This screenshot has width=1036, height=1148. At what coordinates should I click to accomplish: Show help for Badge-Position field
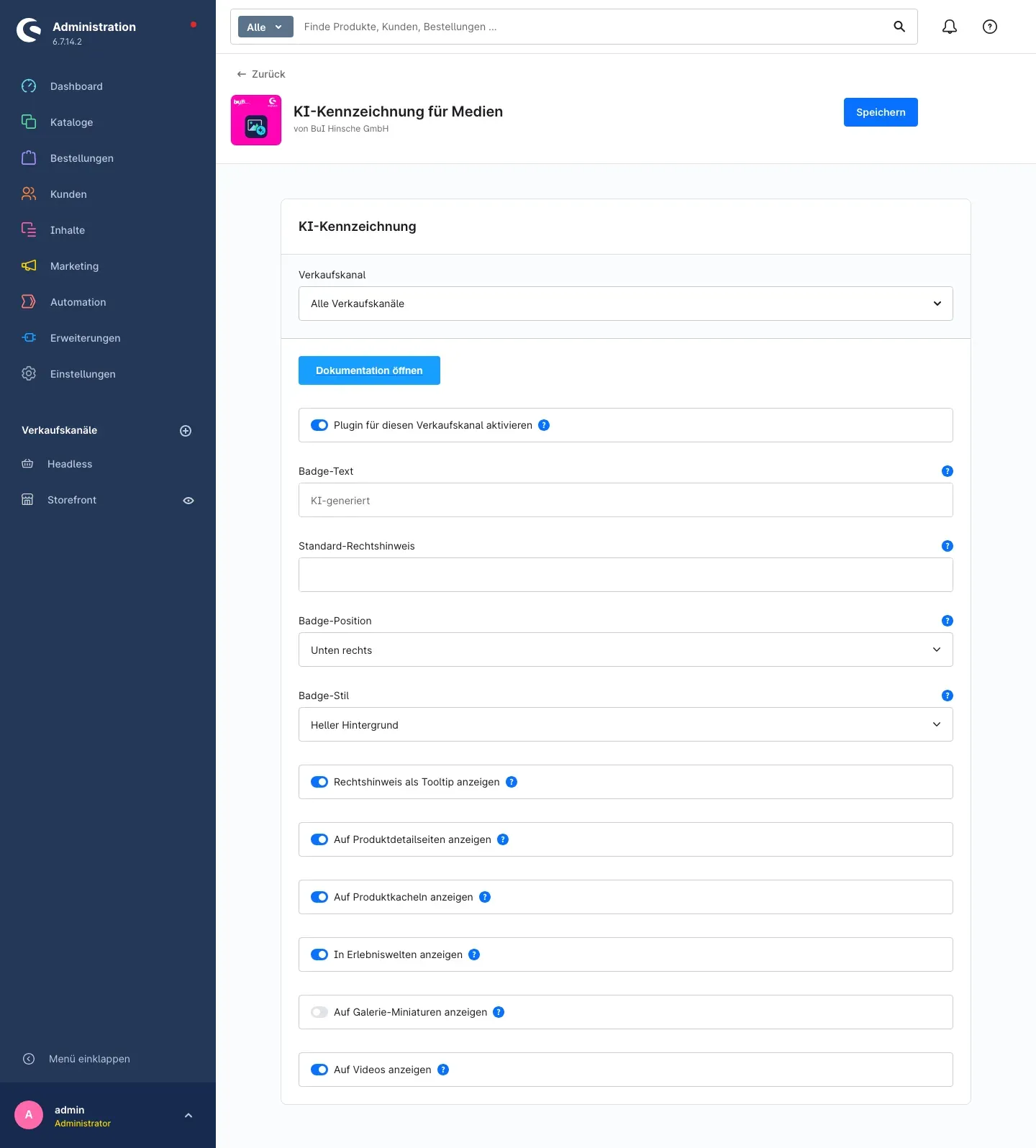pos(948,621)
